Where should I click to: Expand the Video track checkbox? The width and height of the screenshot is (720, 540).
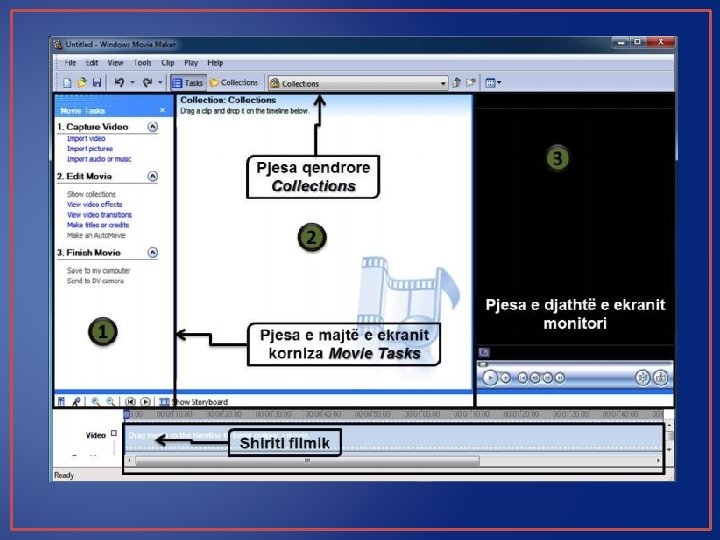[x=114, y=433]
